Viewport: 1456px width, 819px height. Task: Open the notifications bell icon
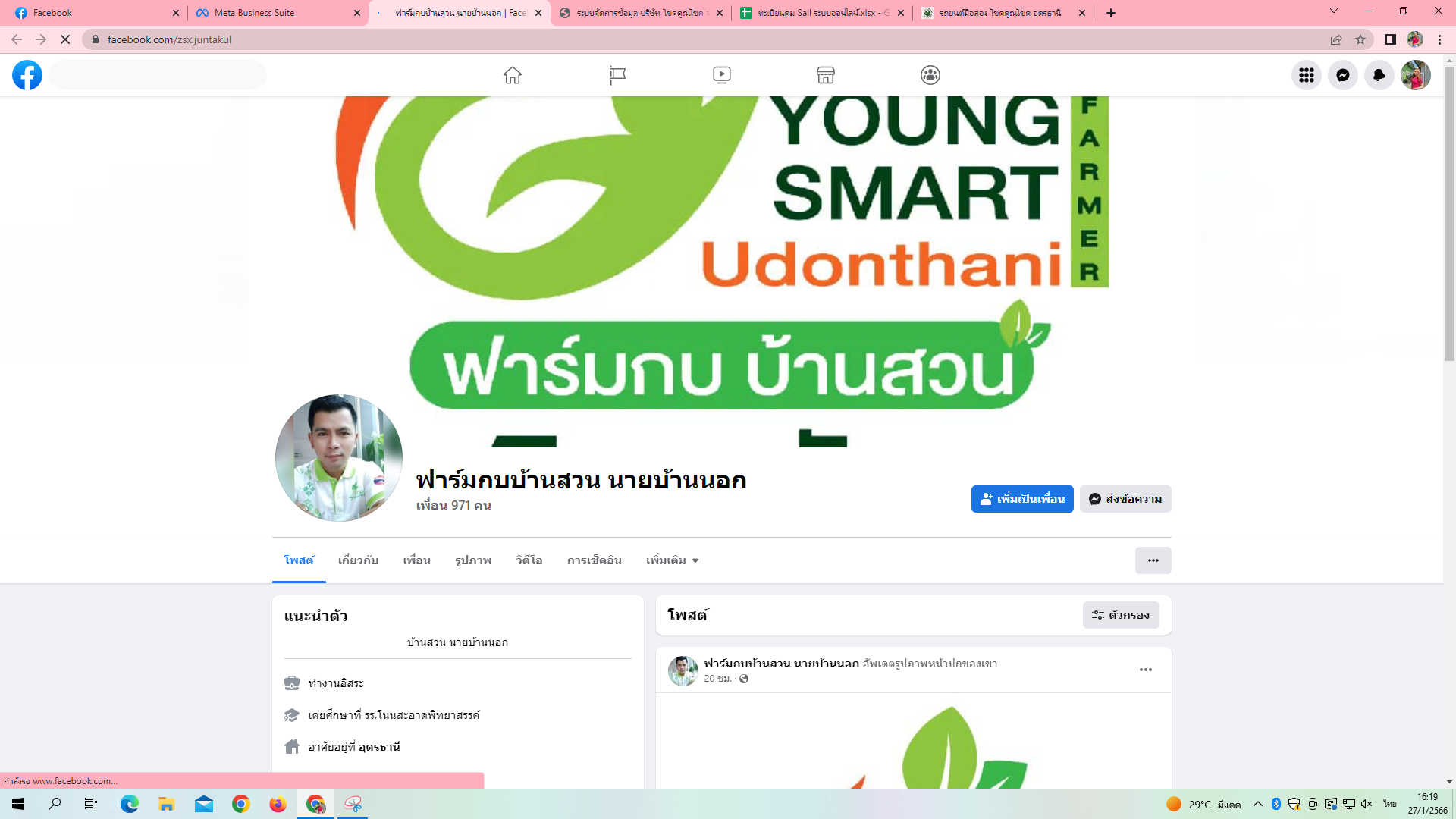(x=1379, y=75)
